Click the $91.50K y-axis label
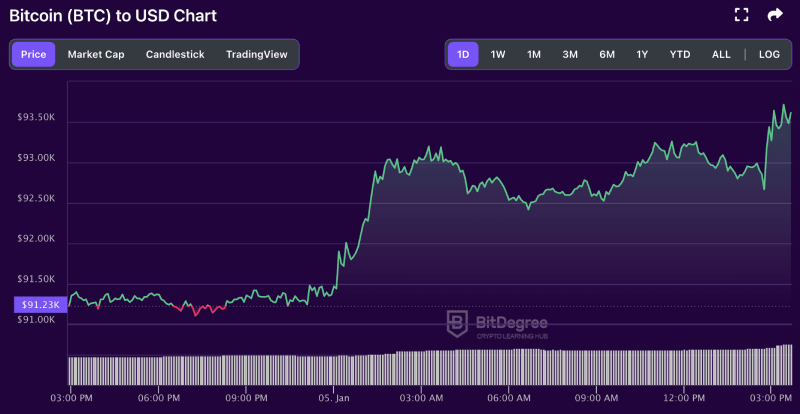Image resolution: width=800 pixels, height=414 pixels. pos(36,279)
